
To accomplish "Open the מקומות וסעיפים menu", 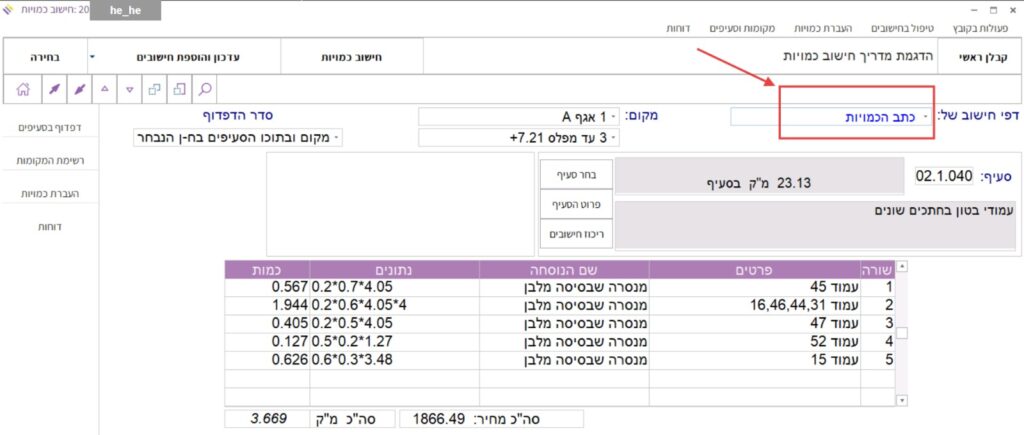I will click(743, 28).
